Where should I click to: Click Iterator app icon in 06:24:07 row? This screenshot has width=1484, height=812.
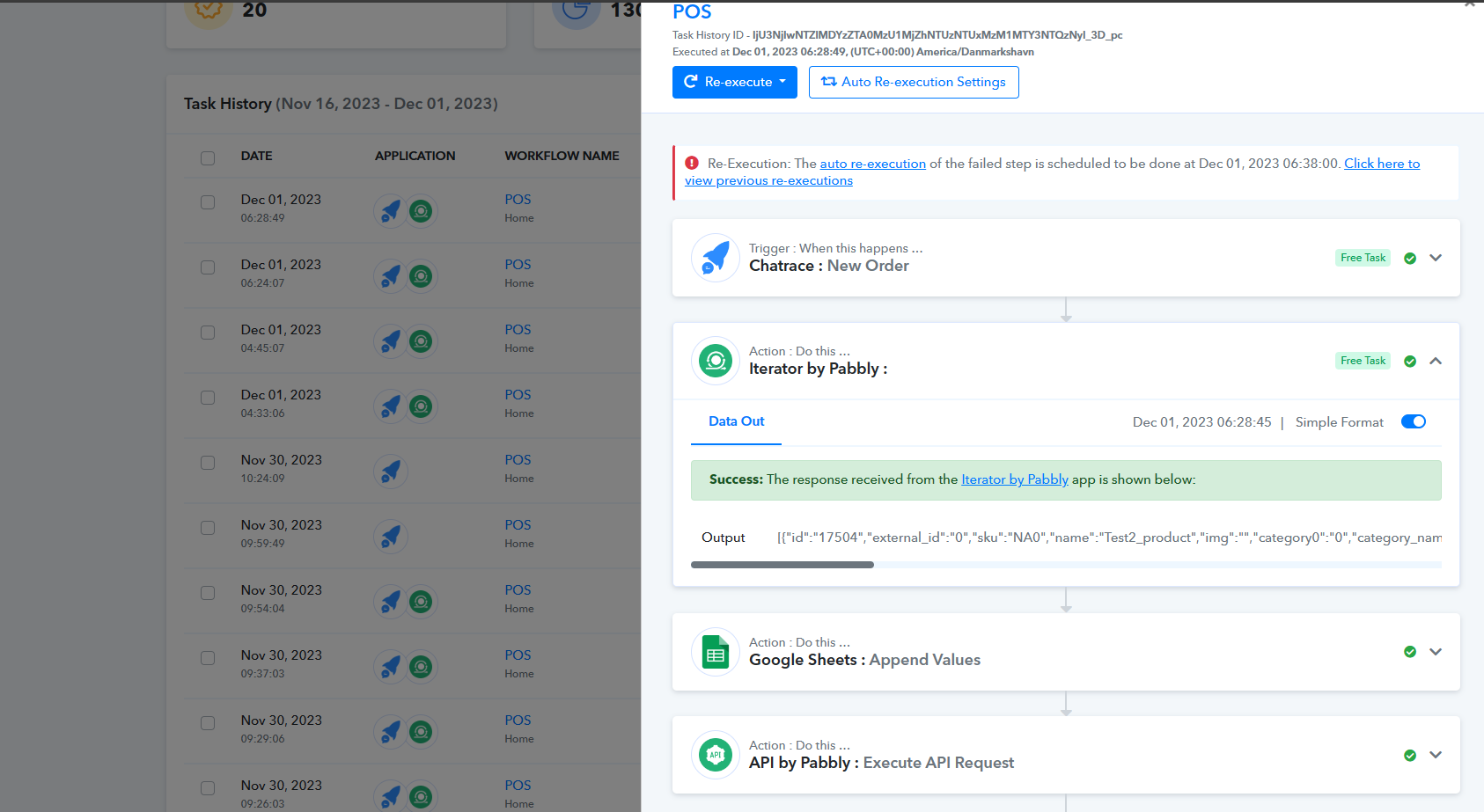[x=422, y=276]
